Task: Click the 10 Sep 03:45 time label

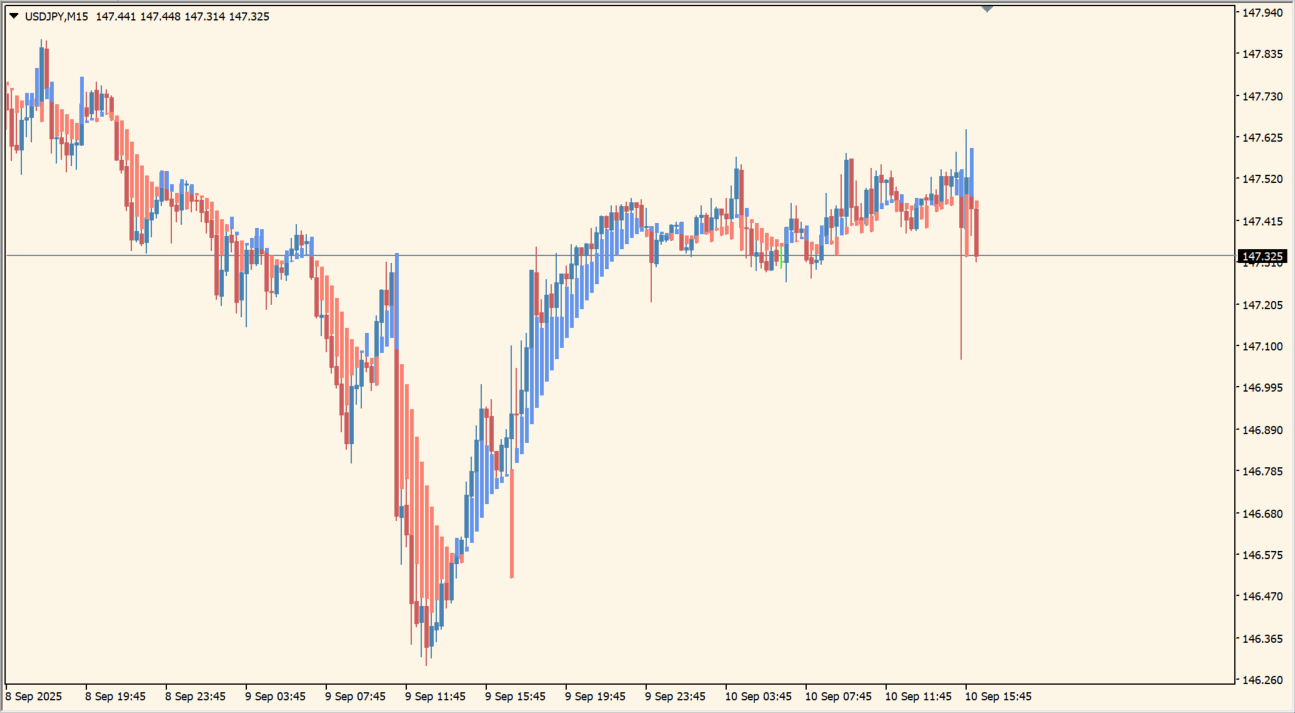Action: pos(757,696)
